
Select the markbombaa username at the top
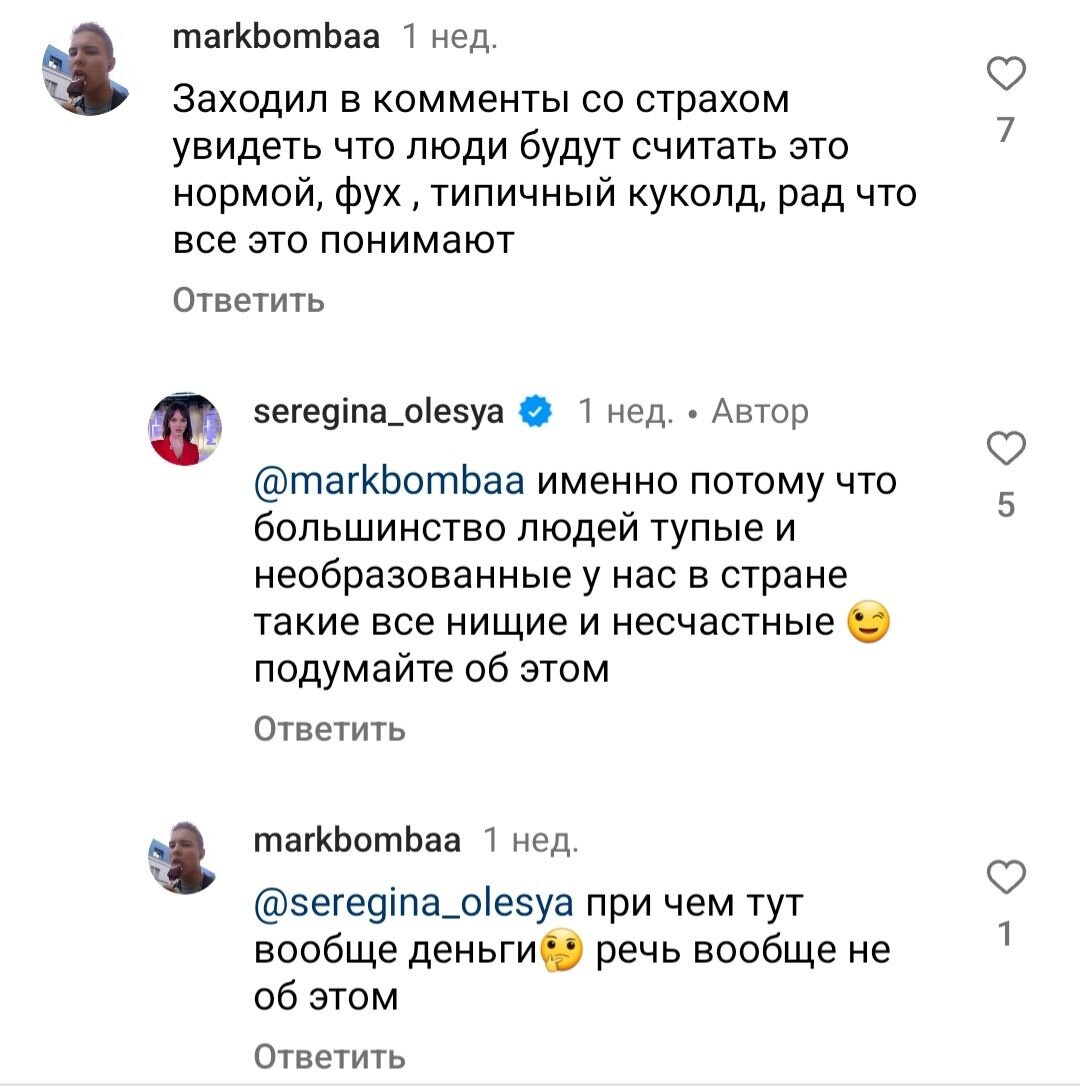(x=276, y=35)
